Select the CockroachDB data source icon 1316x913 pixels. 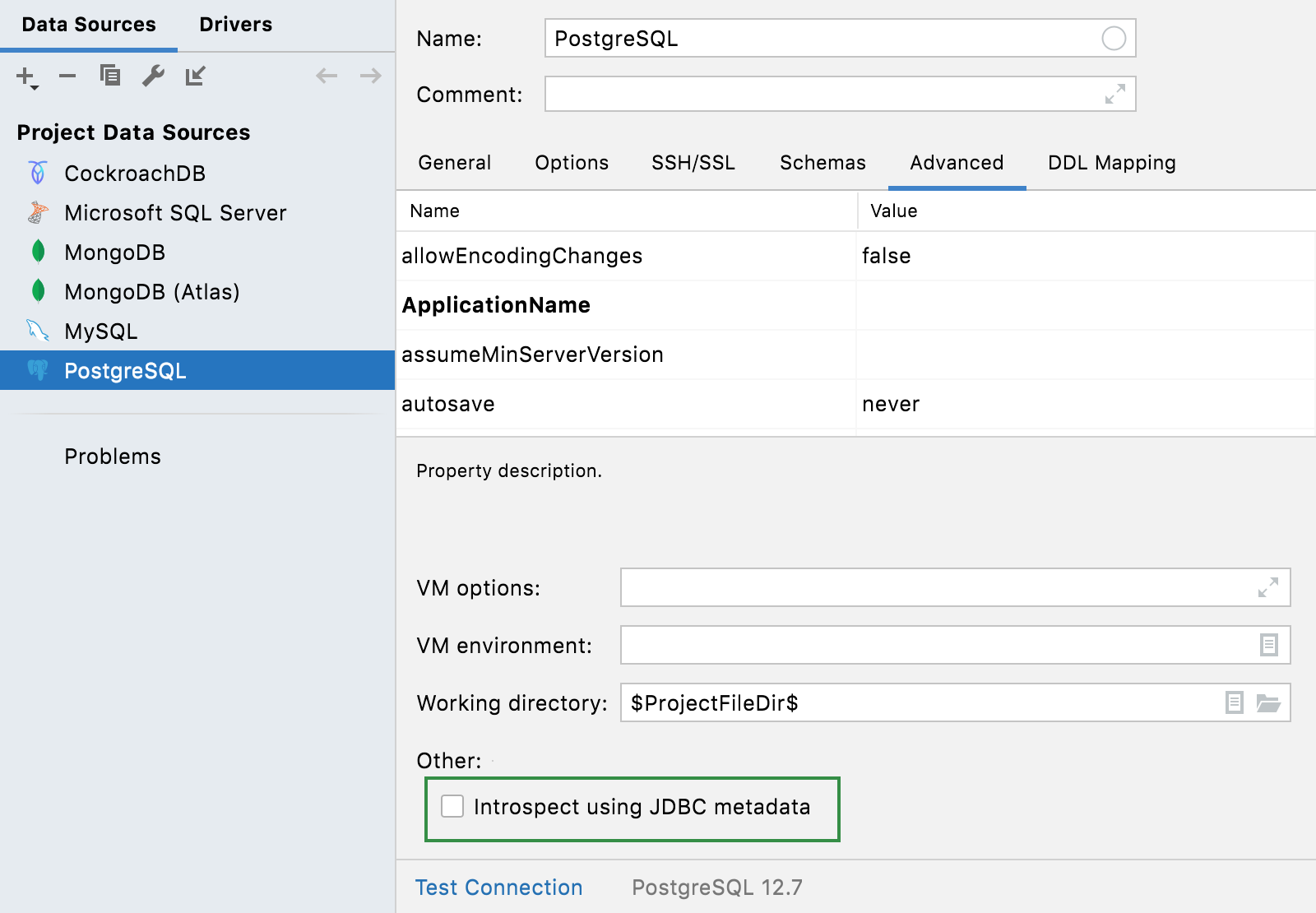[x=38, y=173]
